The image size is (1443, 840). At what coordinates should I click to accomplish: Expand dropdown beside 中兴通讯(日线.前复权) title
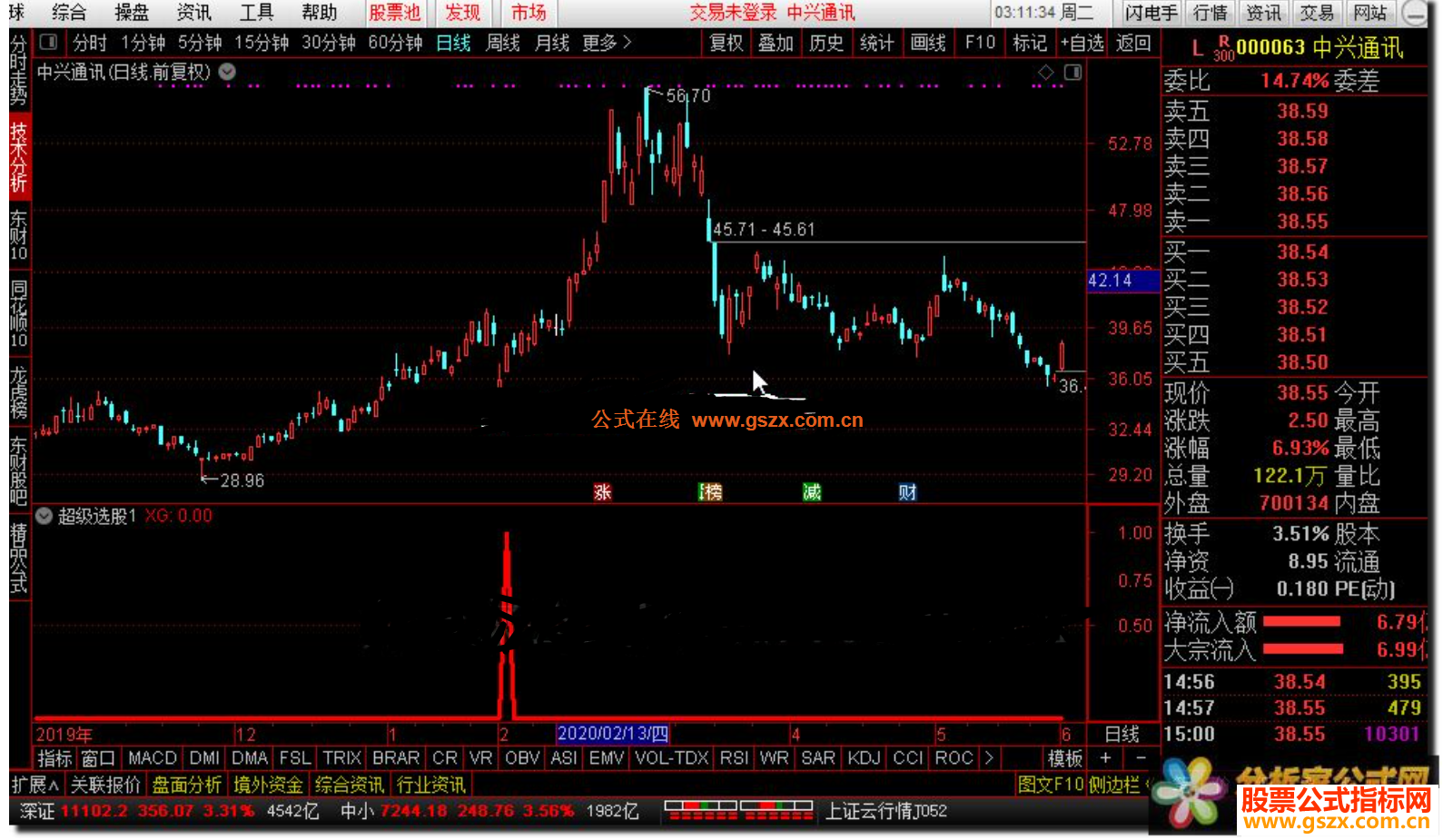point(227,72)
